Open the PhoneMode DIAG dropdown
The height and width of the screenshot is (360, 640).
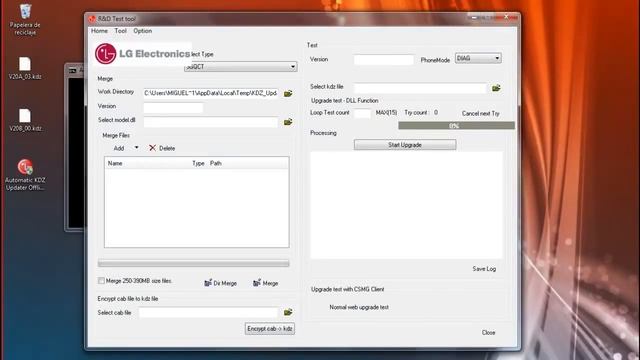coord(478,58)
